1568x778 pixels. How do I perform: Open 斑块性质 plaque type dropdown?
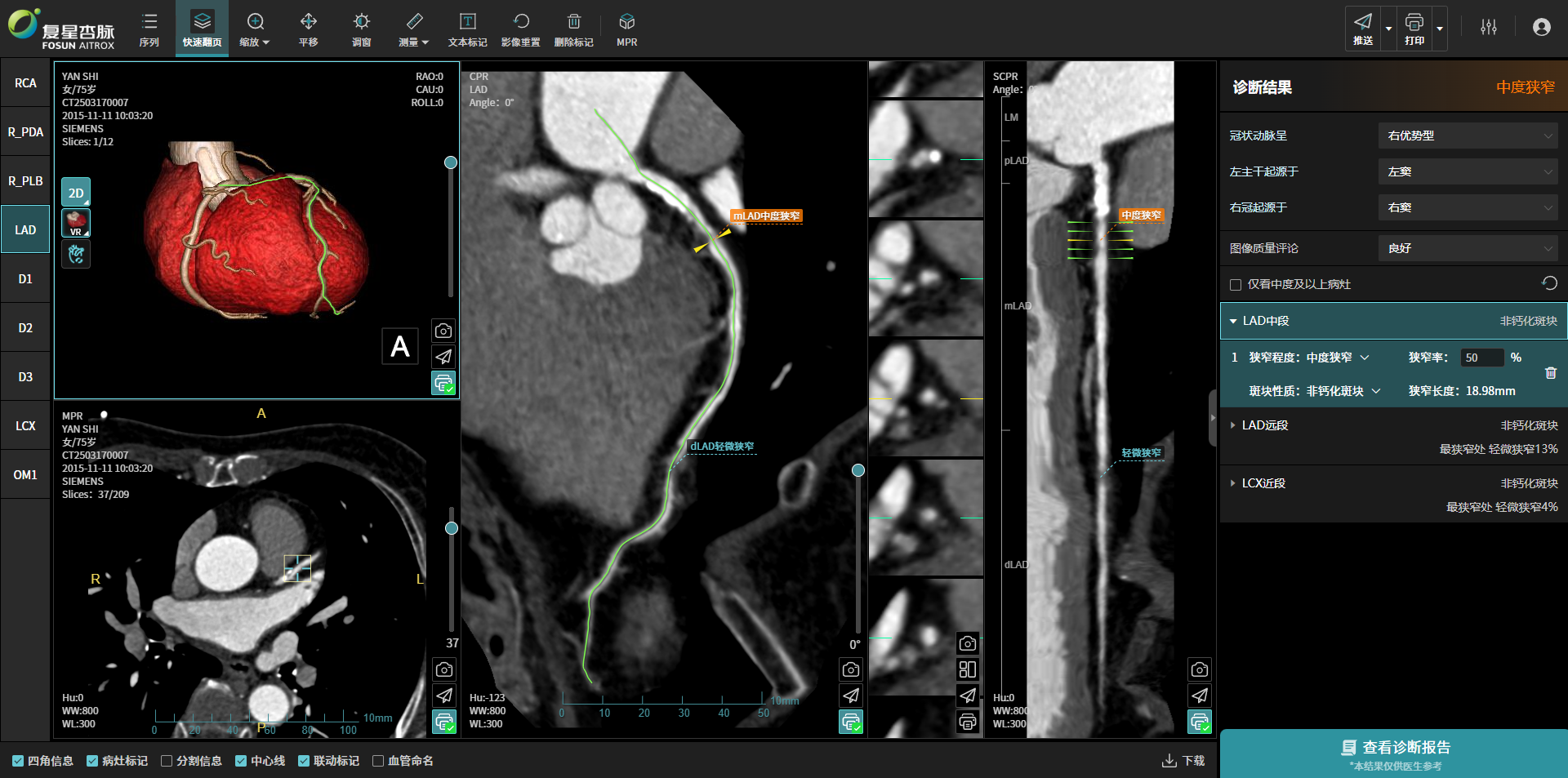click(1343, 391)
